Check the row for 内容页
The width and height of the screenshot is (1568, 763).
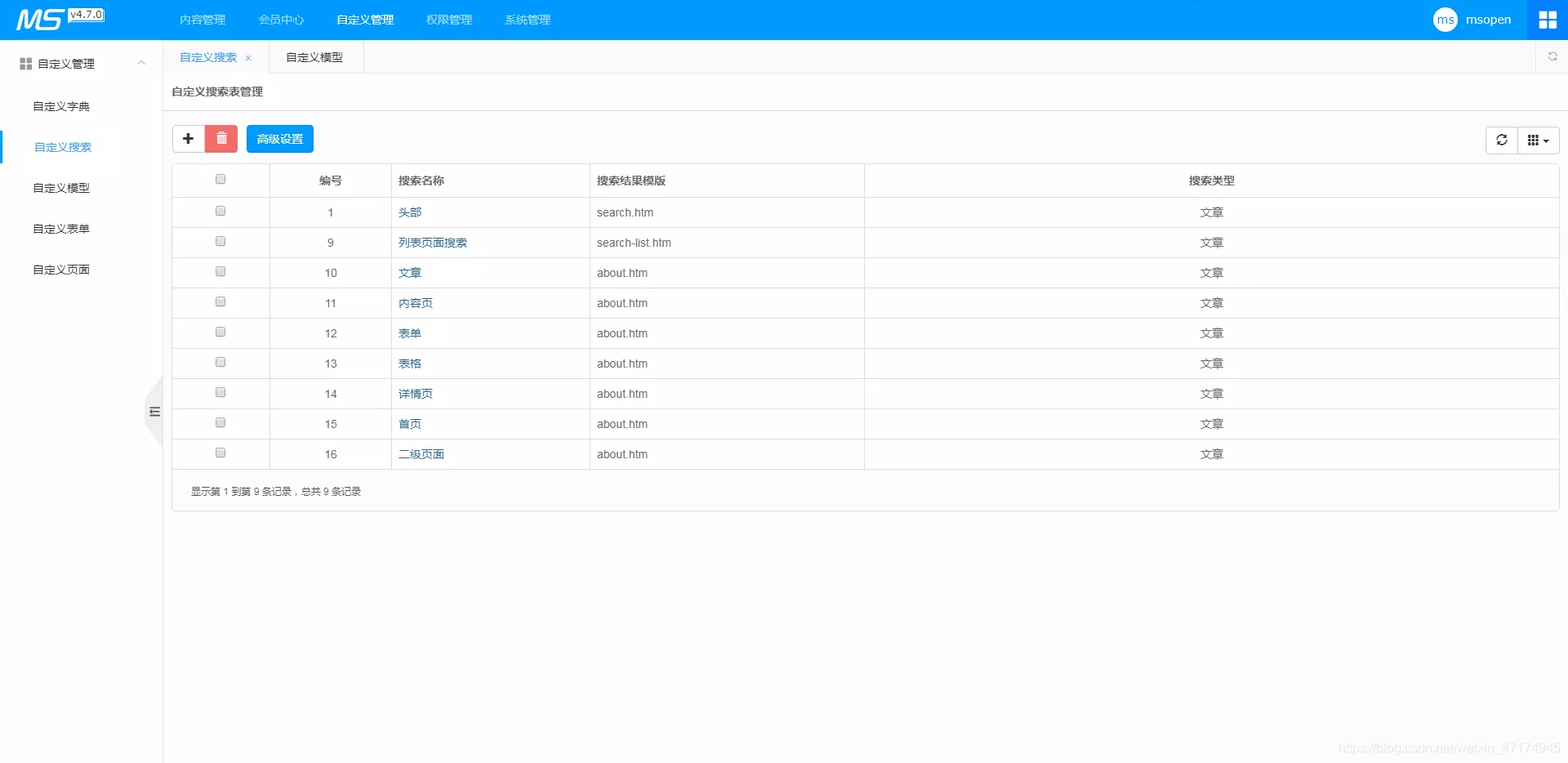[x=220, y=301]
